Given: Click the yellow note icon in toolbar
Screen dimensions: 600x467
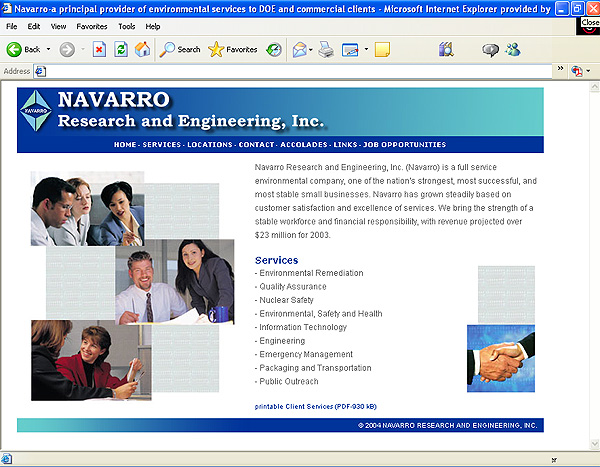Looking at the screenshot, I should (x=382, y=50).
